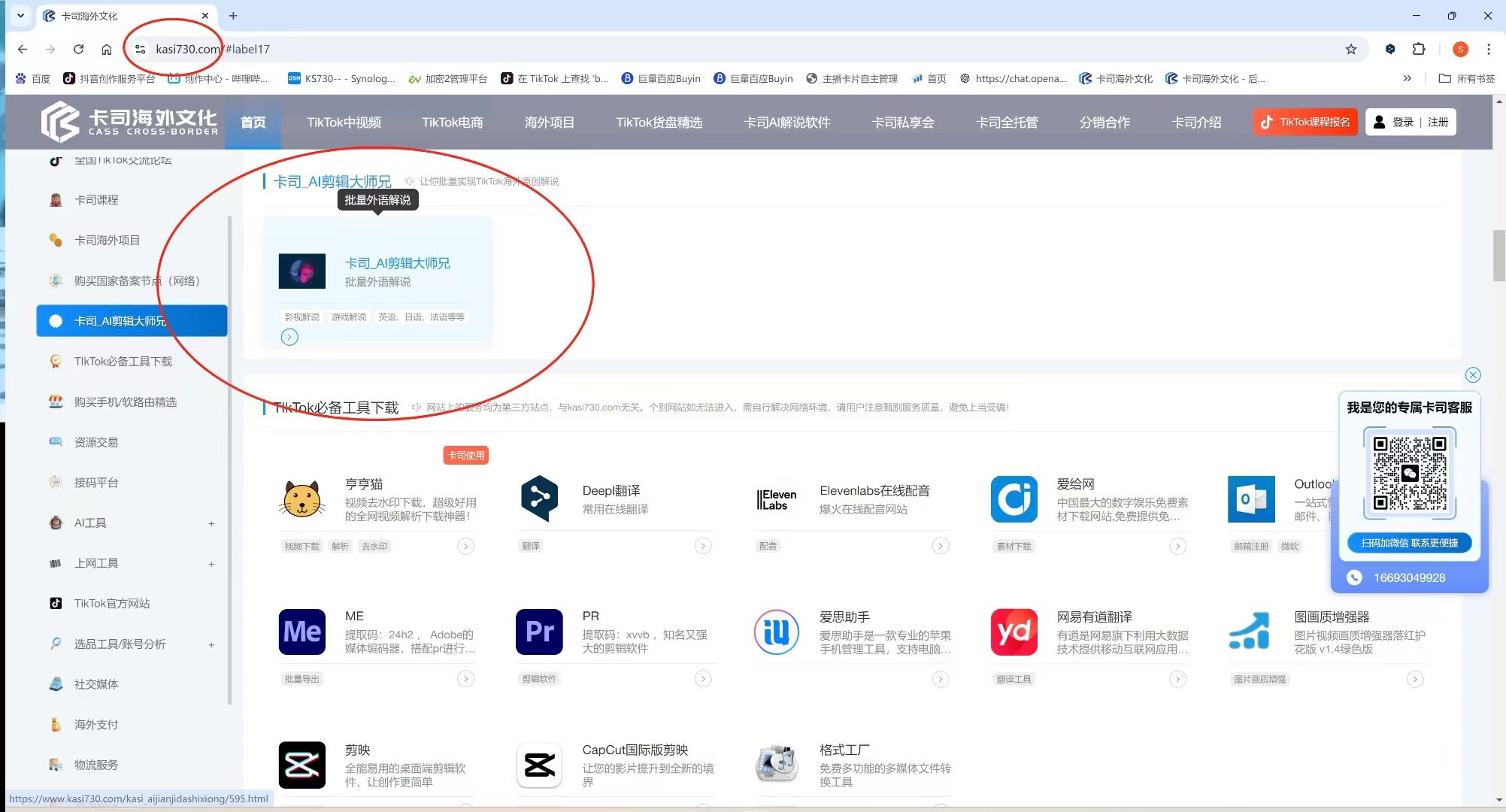This screenshot has height=812, width=1506.
Task: Click the arrow on the 亨亨猫 card
Action: (x=466, y=547)
